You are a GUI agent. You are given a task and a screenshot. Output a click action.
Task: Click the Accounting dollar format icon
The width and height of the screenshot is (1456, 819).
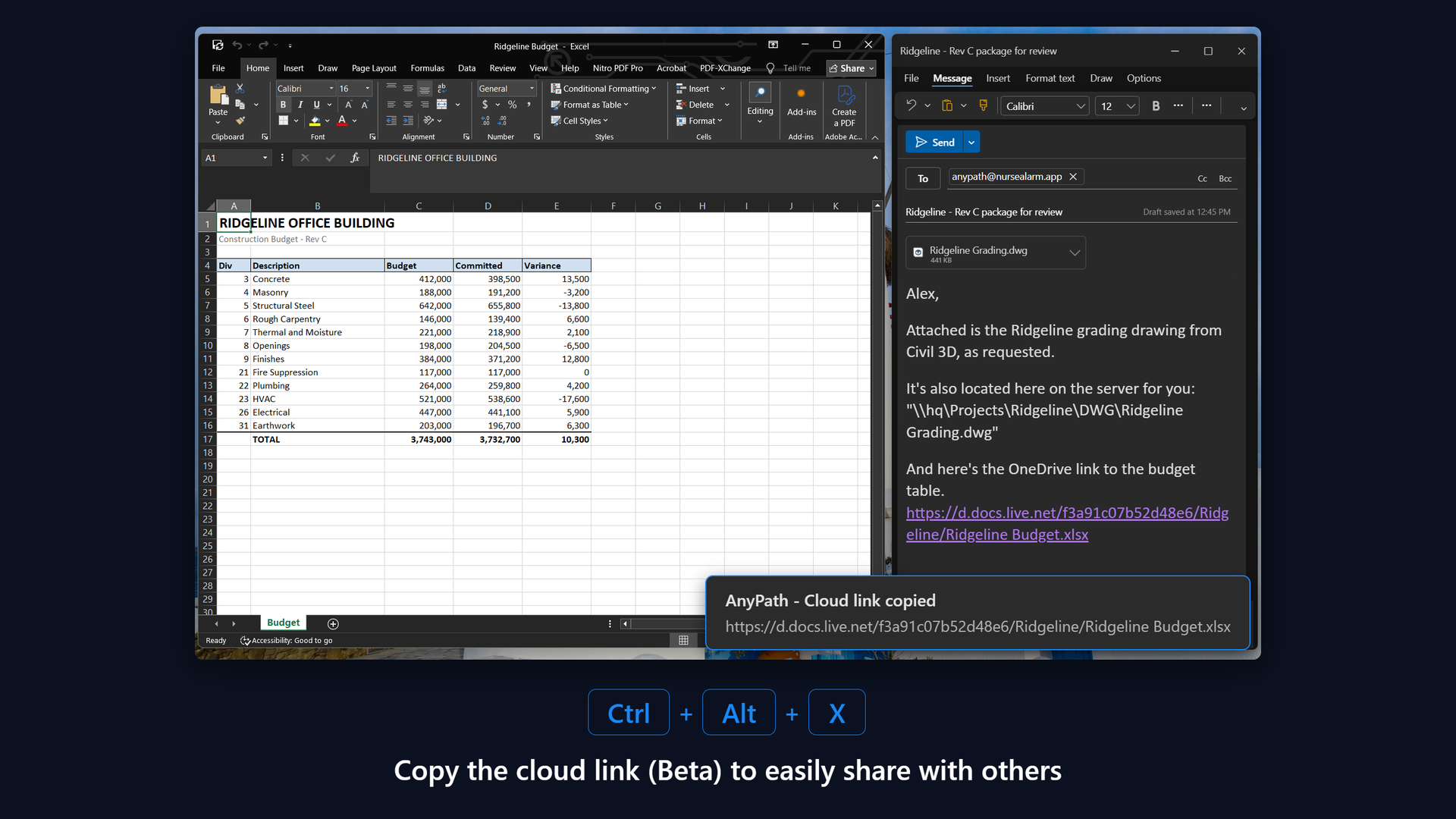[x=485, y=105]
